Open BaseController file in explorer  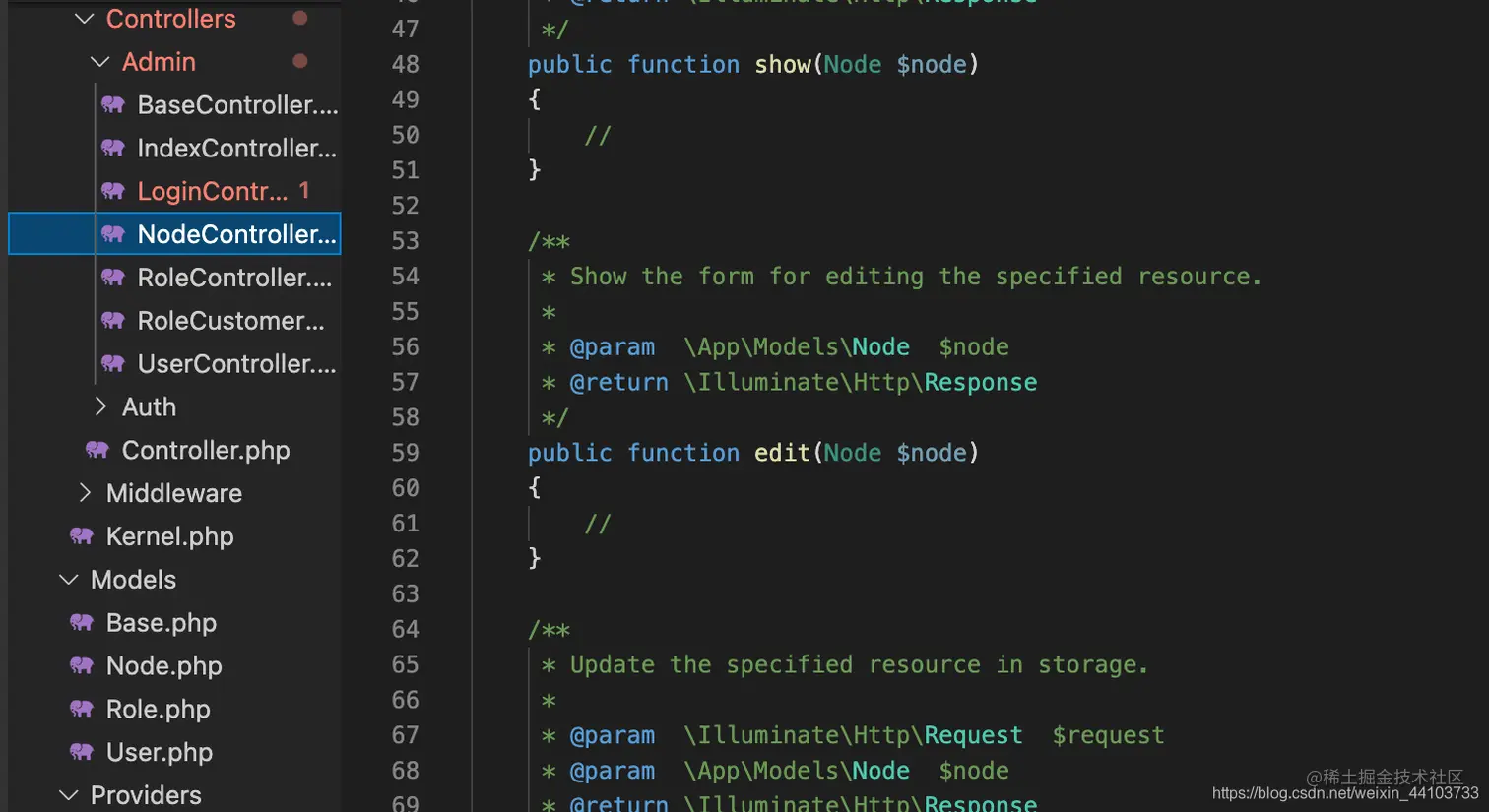point(237,104)
